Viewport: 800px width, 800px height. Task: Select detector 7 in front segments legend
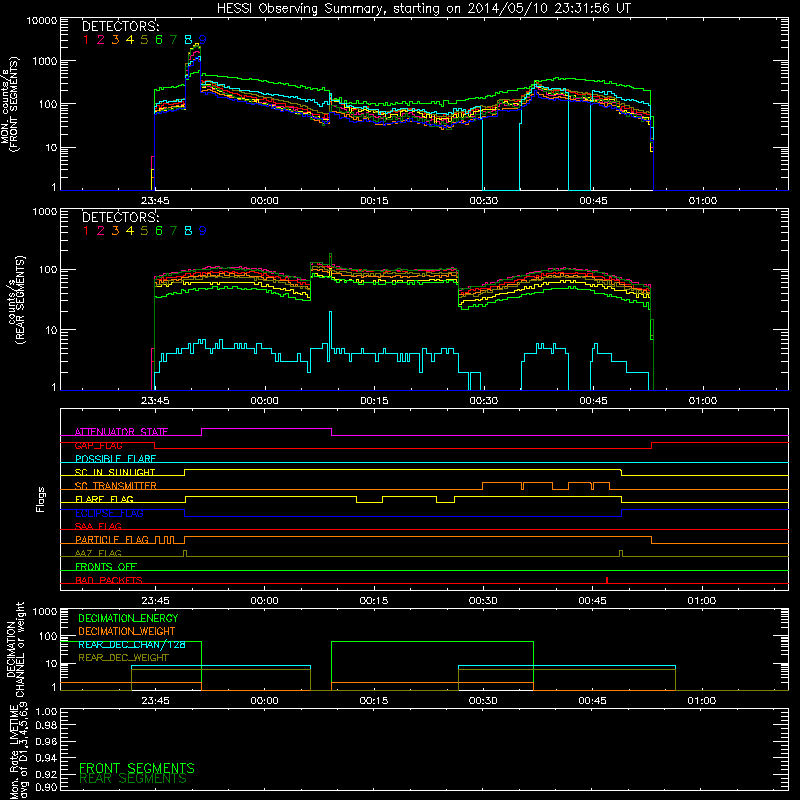click(x=173, y=40)
